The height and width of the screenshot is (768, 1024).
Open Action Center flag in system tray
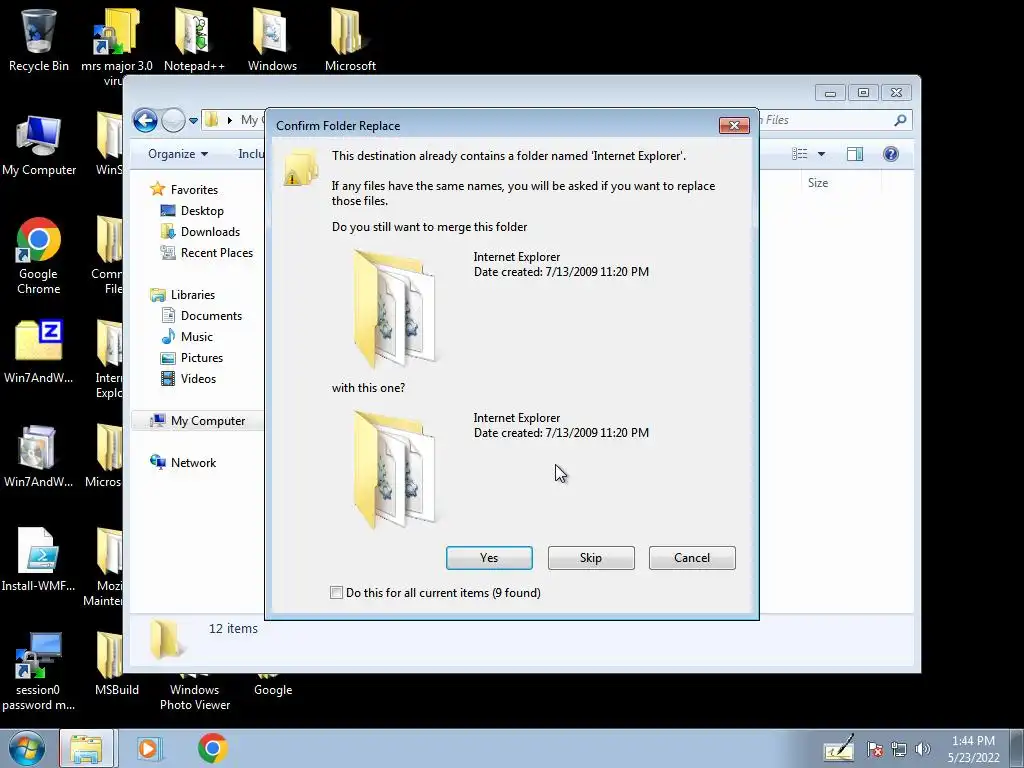[875, 749]
